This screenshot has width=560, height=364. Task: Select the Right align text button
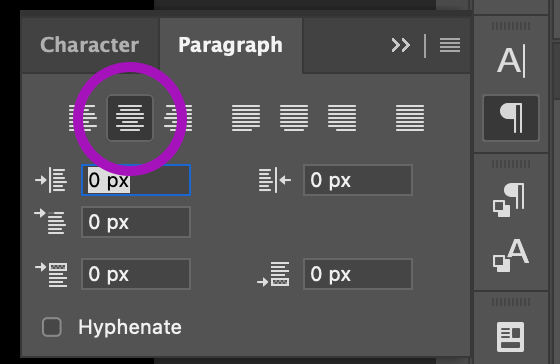pos(178,118)
